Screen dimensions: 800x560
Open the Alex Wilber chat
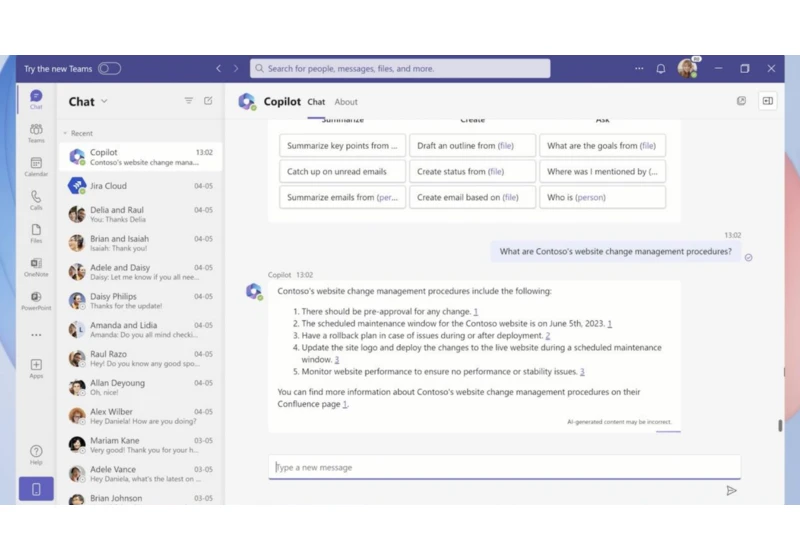140,416
